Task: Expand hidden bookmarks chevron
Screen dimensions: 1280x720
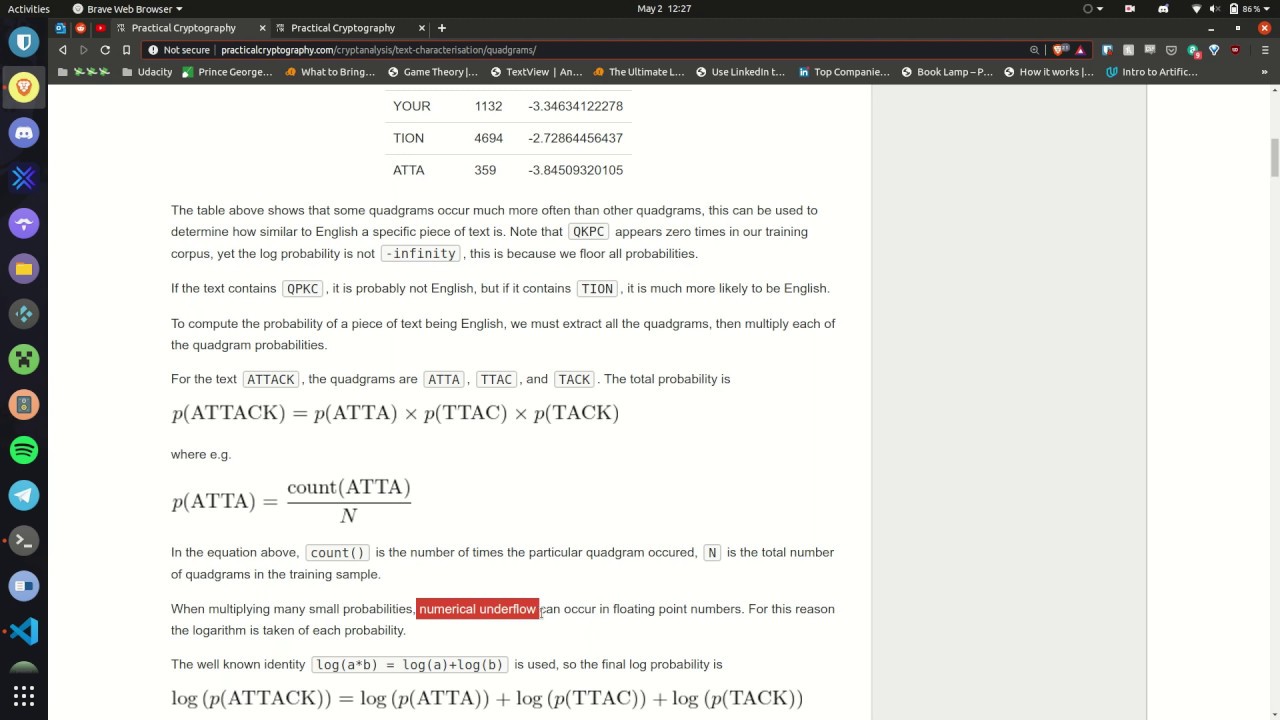Action: 1264,72
